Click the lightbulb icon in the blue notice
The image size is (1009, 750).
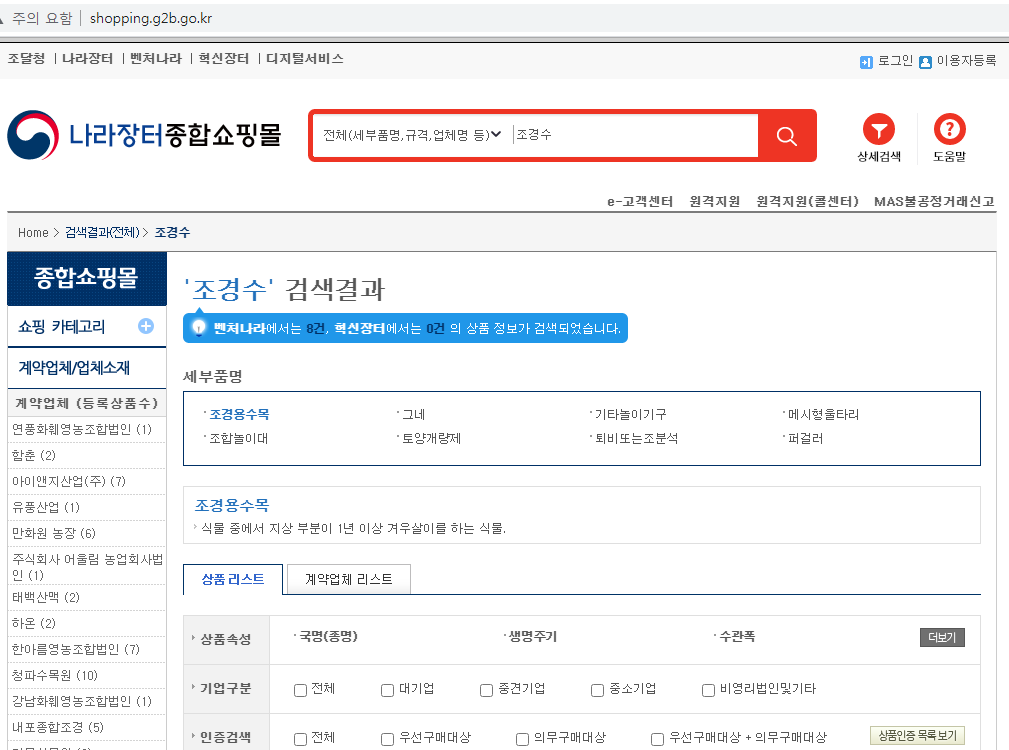[x=199, y=328]
